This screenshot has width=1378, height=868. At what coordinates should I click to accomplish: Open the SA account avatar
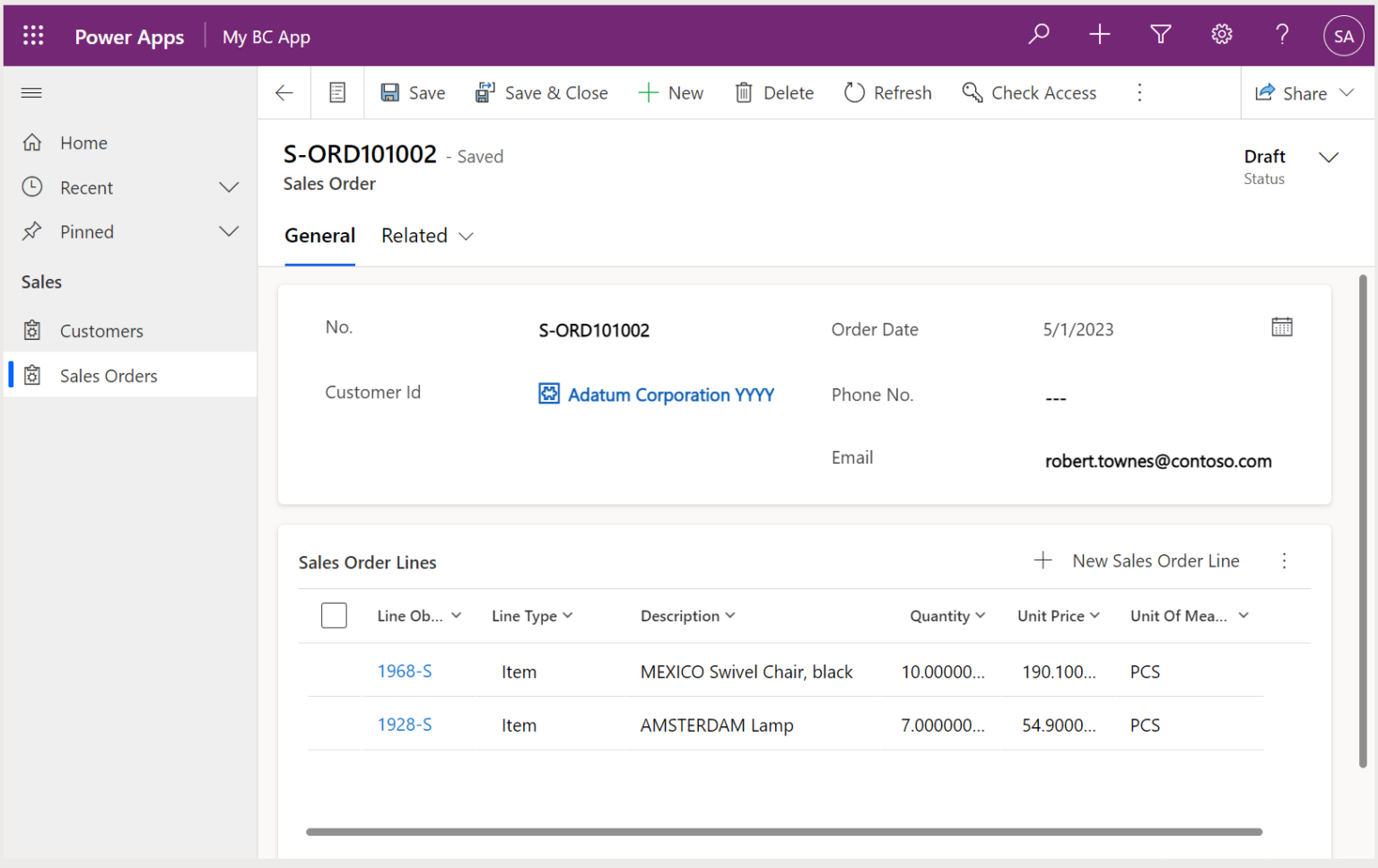(1344, 36)
